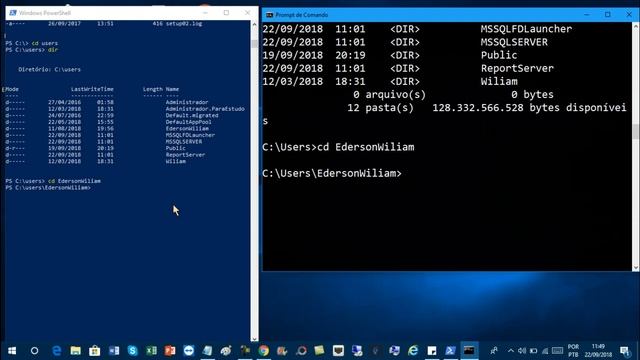Image resolution: width=640 pixels, height=360 pixels.
Task: Switch to Command Prompt taskbar icon
Action: click(x=469, y=351)
